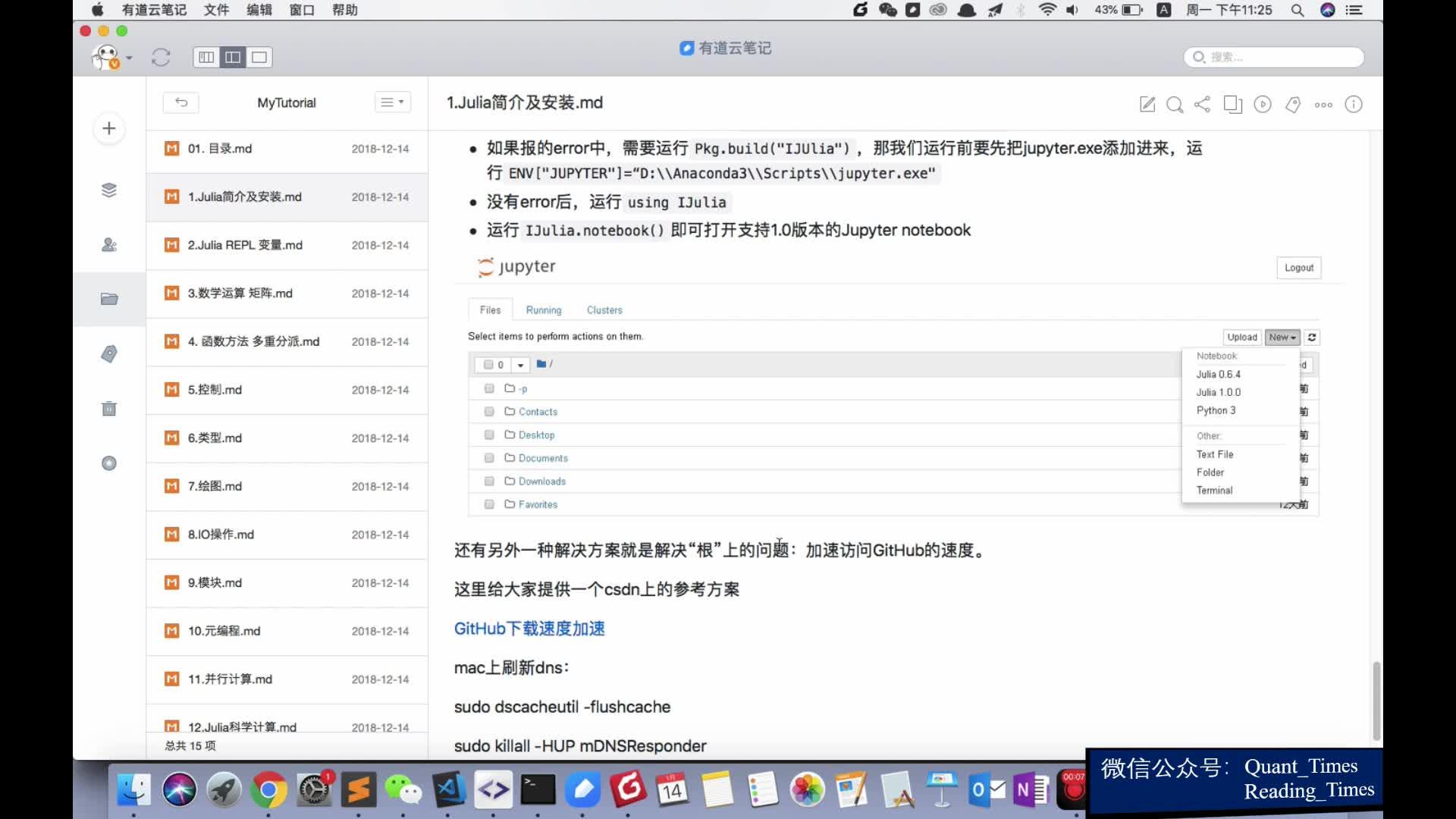This screenshot has width=1456, height=819.
Task: Switch to the Running tab in Jupyter
Action: coord(544,309)
